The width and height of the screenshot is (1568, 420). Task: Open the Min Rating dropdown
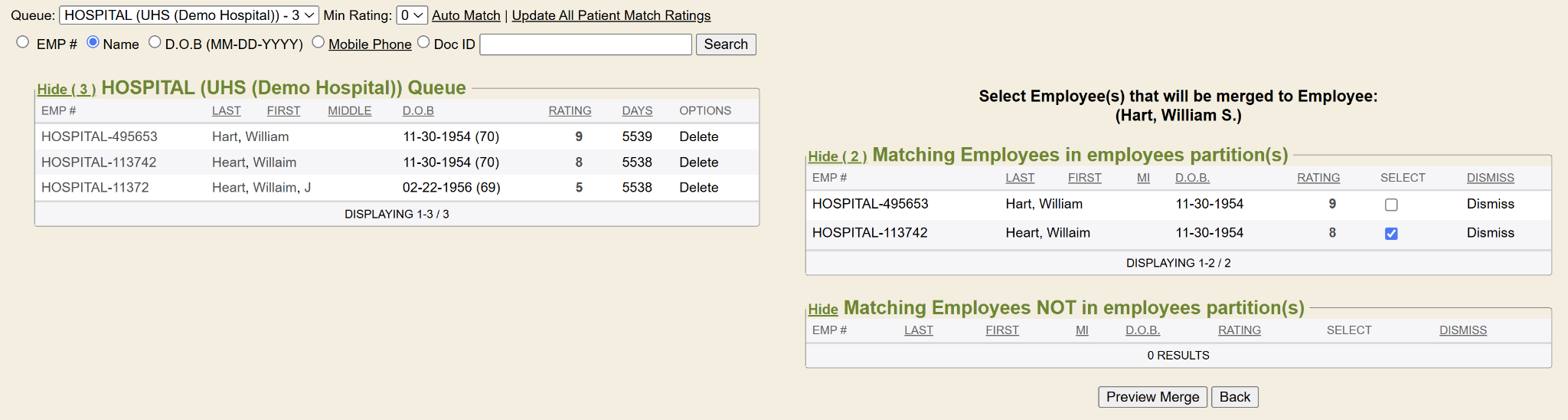pyautogui.click(x=412, y=15)
